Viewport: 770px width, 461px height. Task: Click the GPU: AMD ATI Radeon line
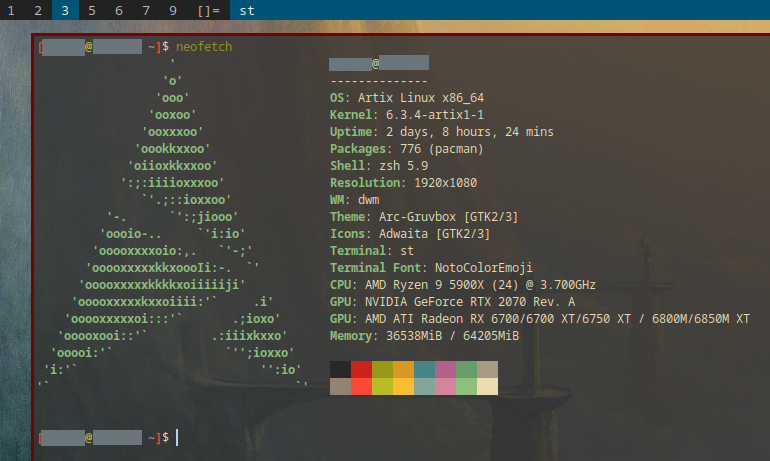[x=540, y=319]
